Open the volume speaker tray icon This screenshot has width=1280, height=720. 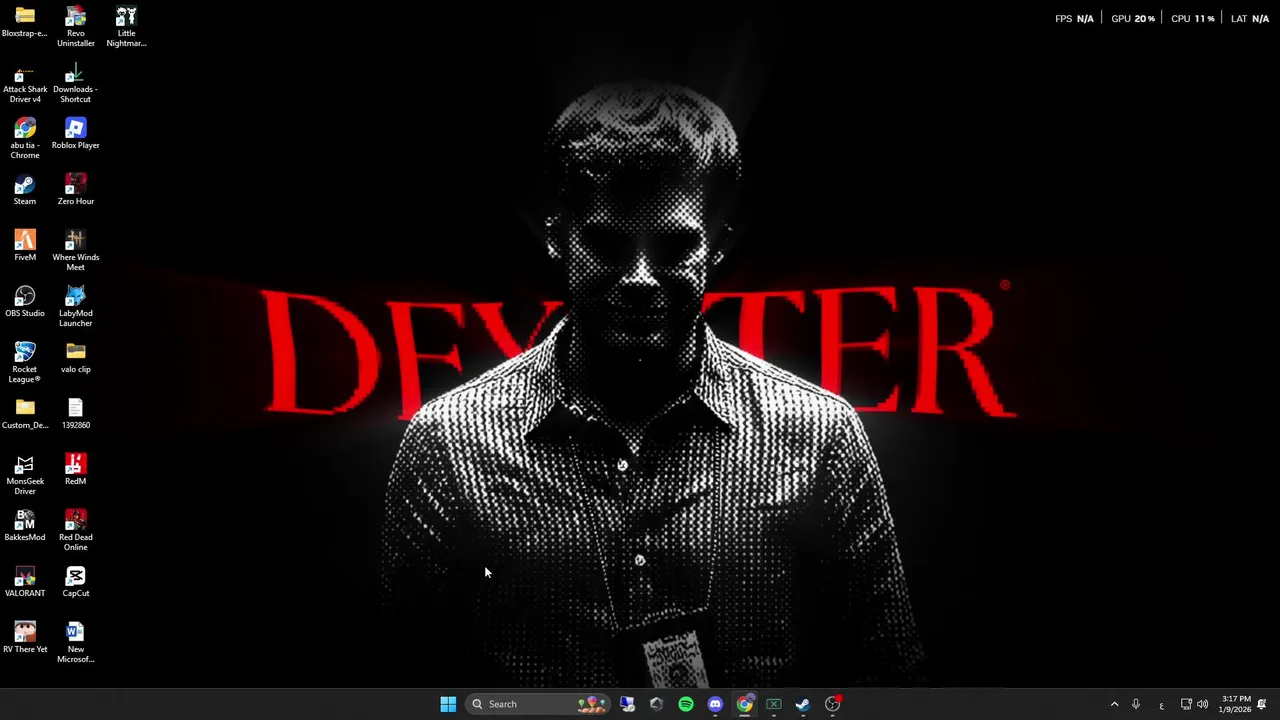click(1202, 704)
